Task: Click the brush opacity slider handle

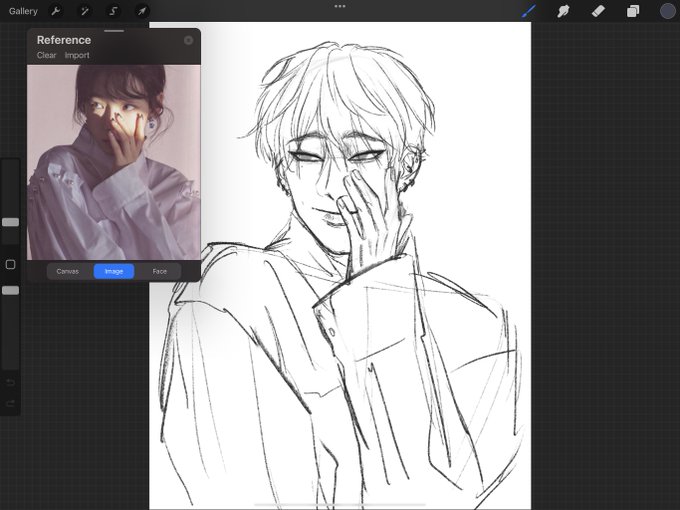Action: tap(10, 290)
